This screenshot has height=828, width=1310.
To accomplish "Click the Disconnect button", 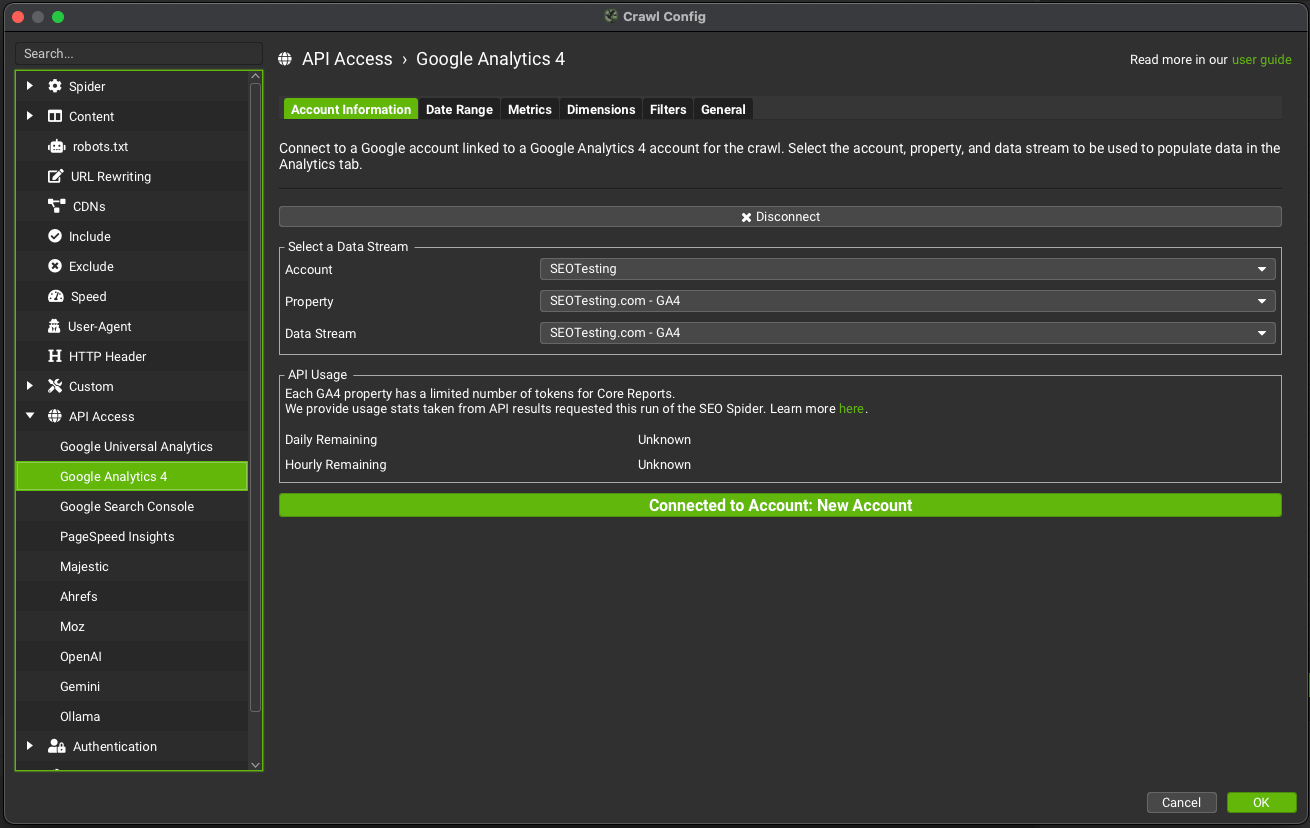I will (x=780, y=216).
